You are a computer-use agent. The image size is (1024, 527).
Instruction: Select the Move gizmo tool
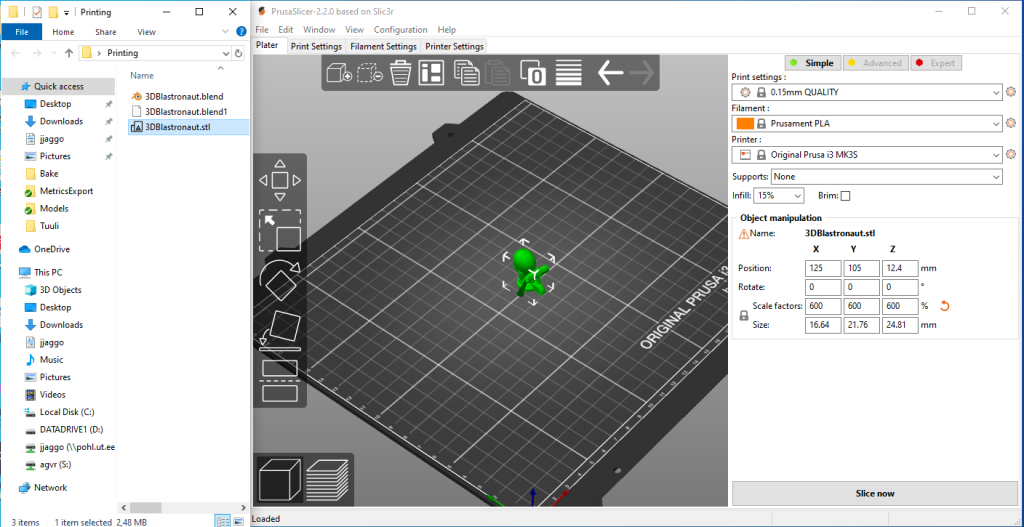click(280, 180)
